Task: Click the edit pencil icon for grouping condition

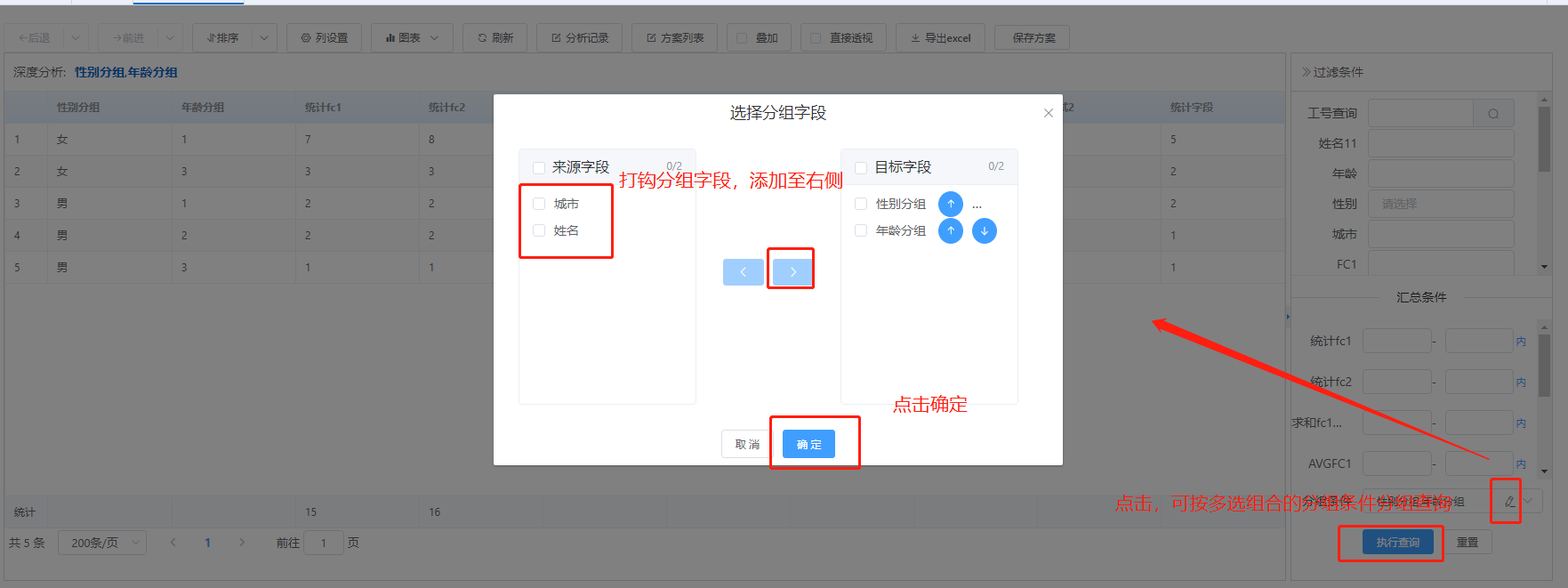Action: (x=1509, y=502)
